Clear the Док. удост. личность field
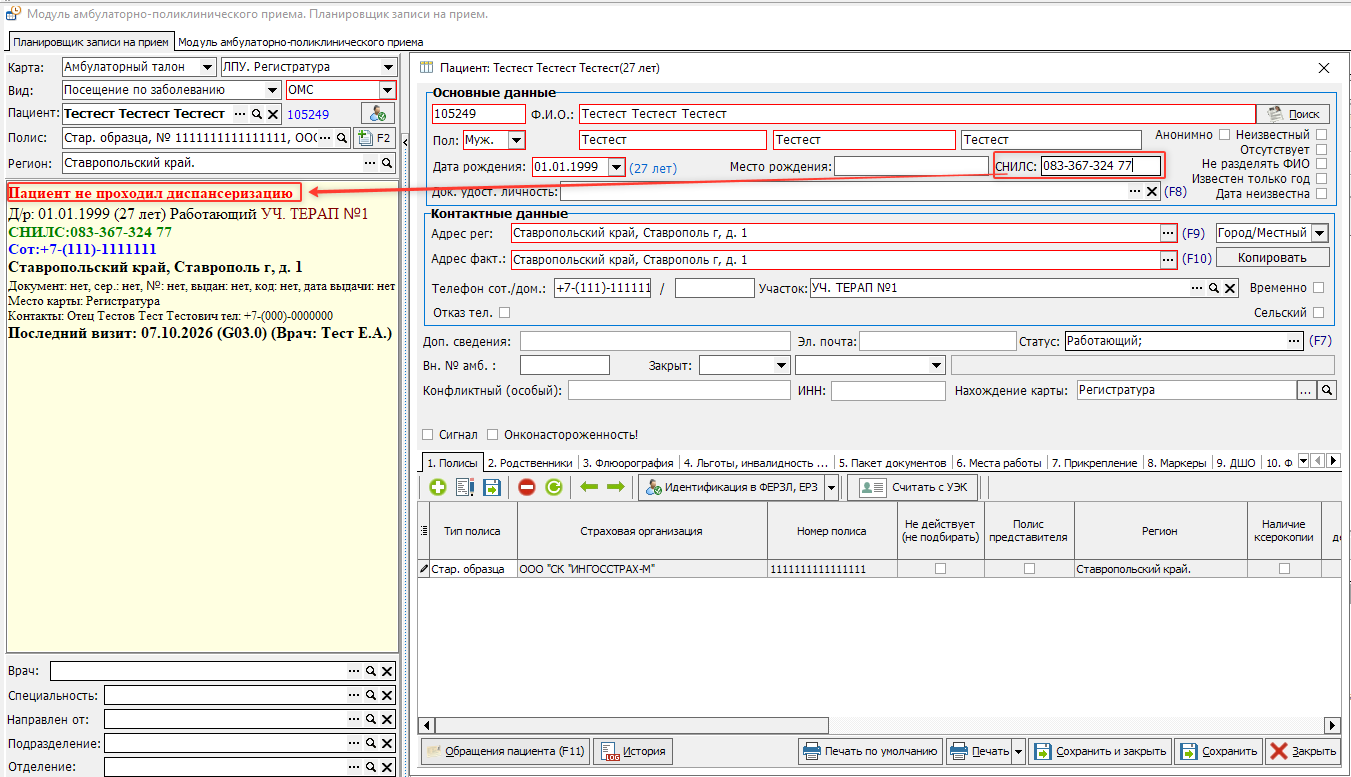This screenshot has width=1351, height=777. tap(1152, 191)
